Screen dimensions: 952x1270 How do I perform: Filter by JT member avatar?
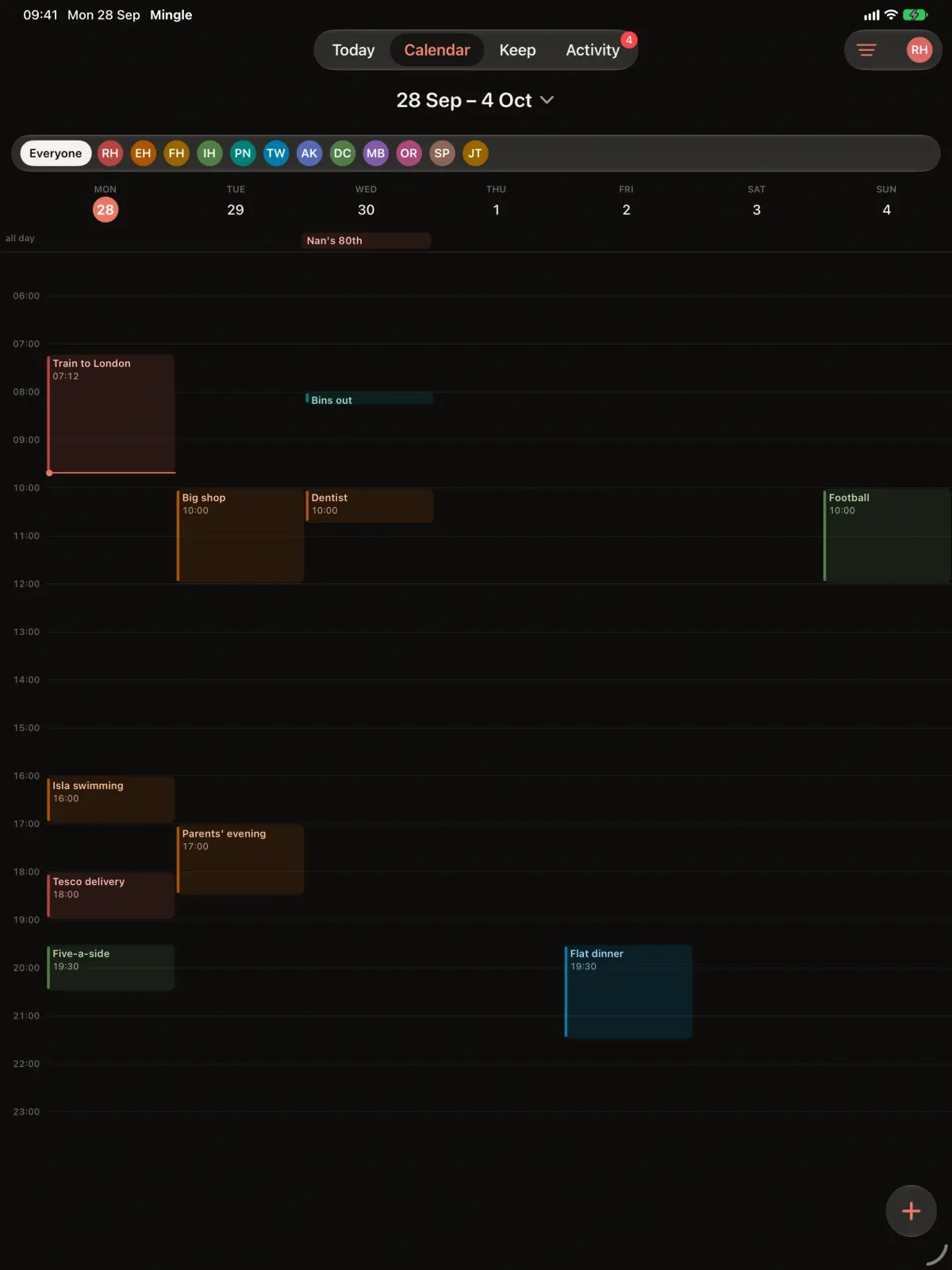[475, 153]
